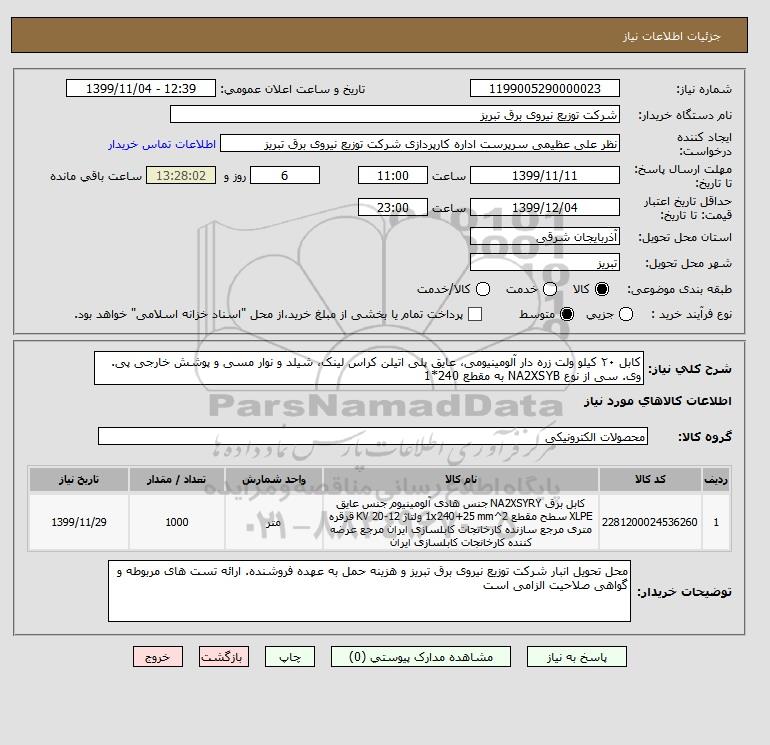Click the response deadline date field
The height and width of the screenshot is (745, 770).
click(x=545, y=175)
